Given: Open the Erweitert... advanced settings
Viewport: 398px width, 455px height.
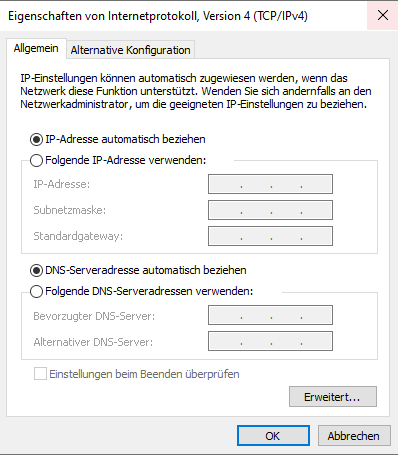Looking at the screenshot, I should click(x=333, y=397).
